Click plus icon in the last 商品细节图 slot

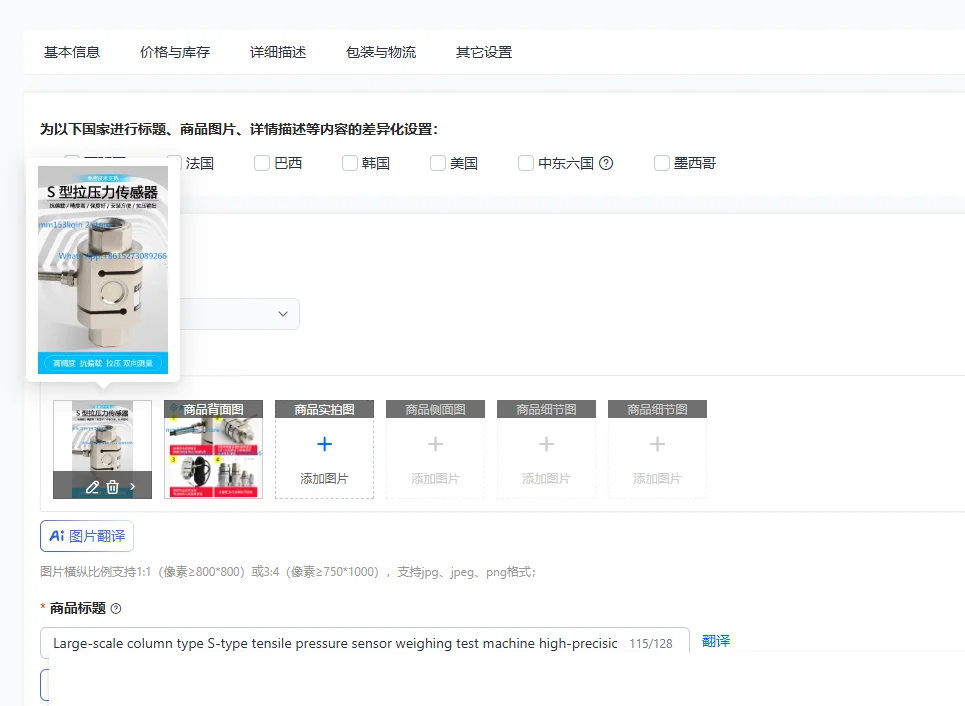(657, 444)
